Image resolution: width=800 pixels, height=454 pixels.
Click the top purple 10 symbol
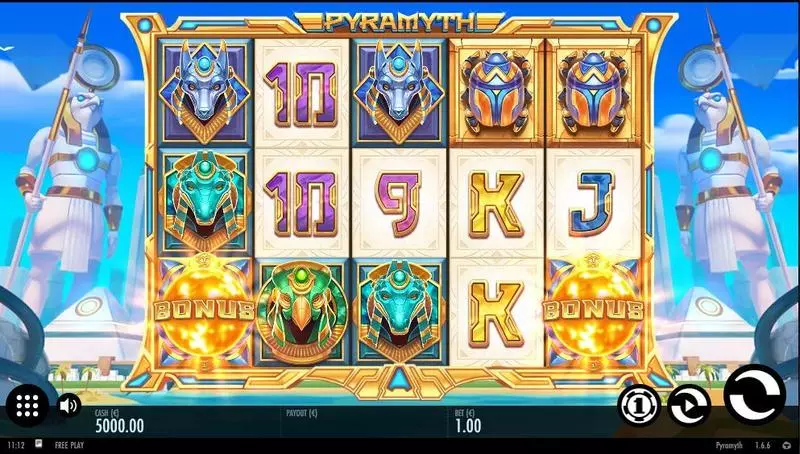point(302,94)
